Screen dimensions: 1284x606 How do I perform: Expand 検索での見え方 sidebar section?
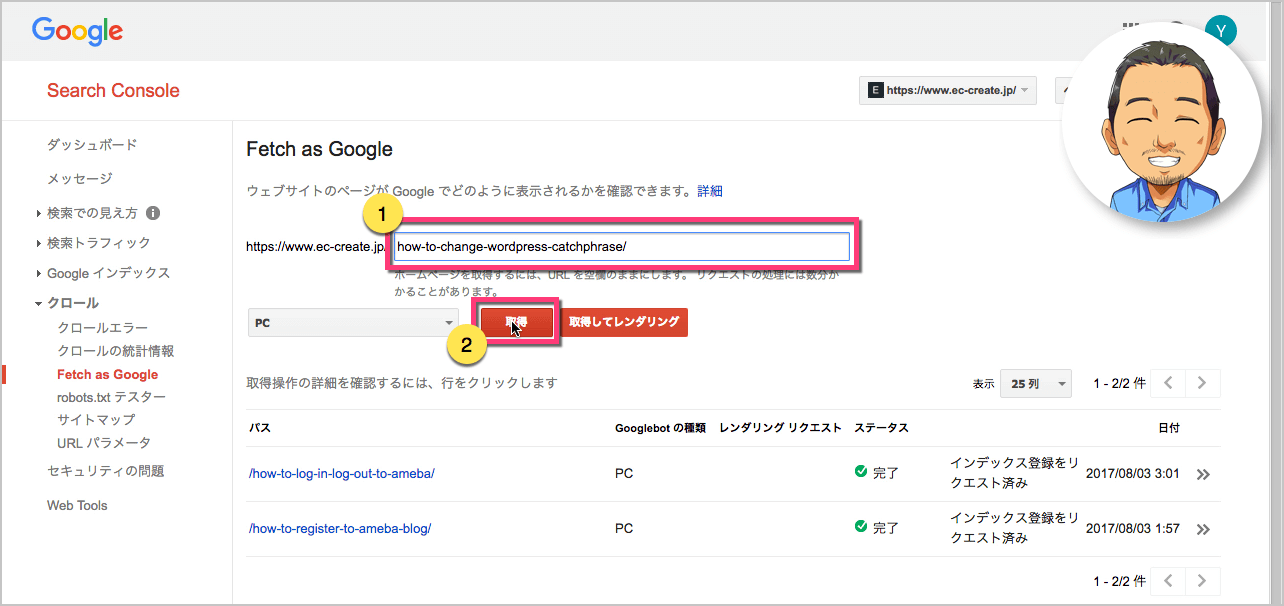(38, 213)
